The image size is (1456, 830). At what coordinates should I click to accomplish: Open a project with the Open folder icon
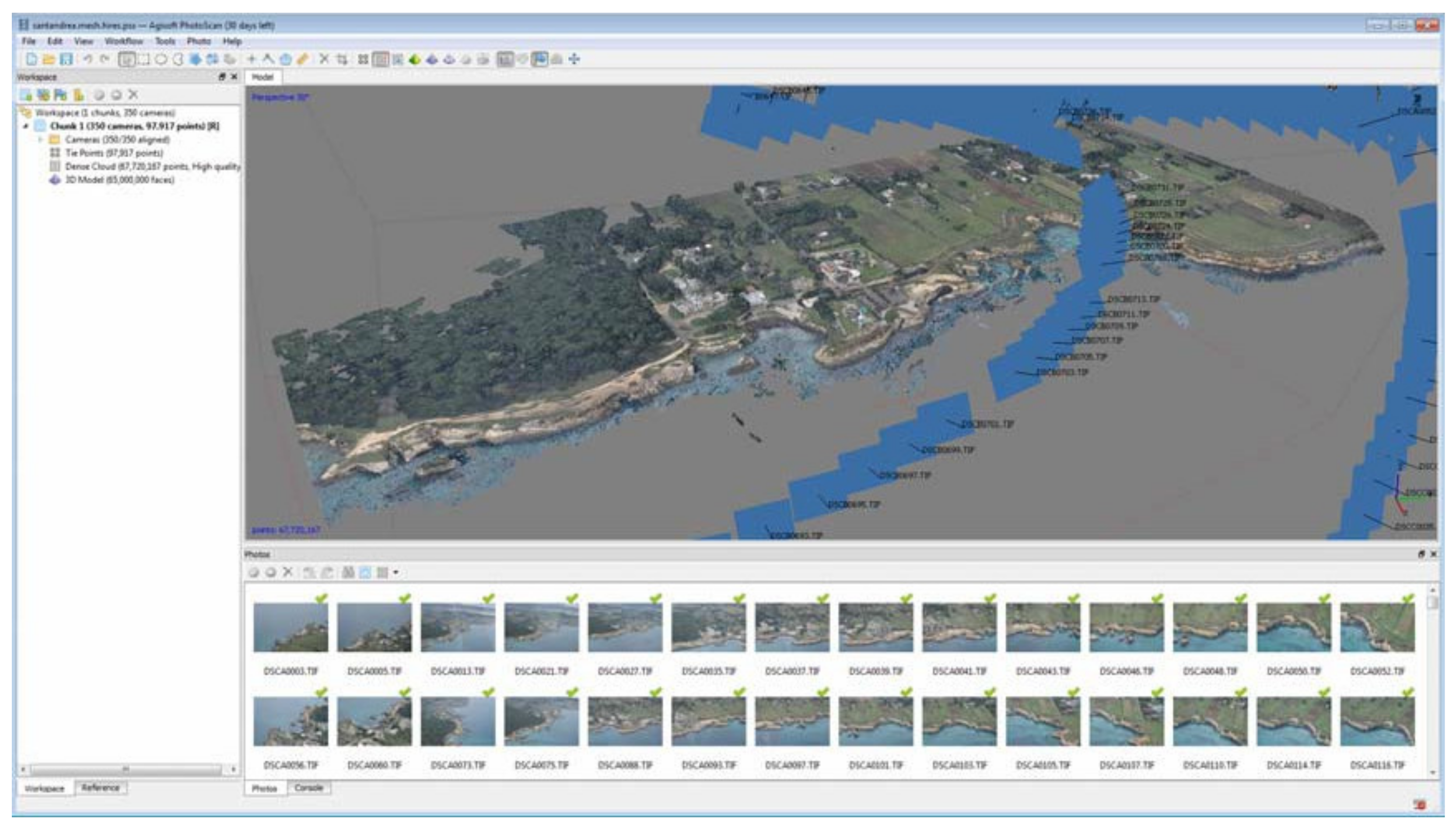coord(49,59)
